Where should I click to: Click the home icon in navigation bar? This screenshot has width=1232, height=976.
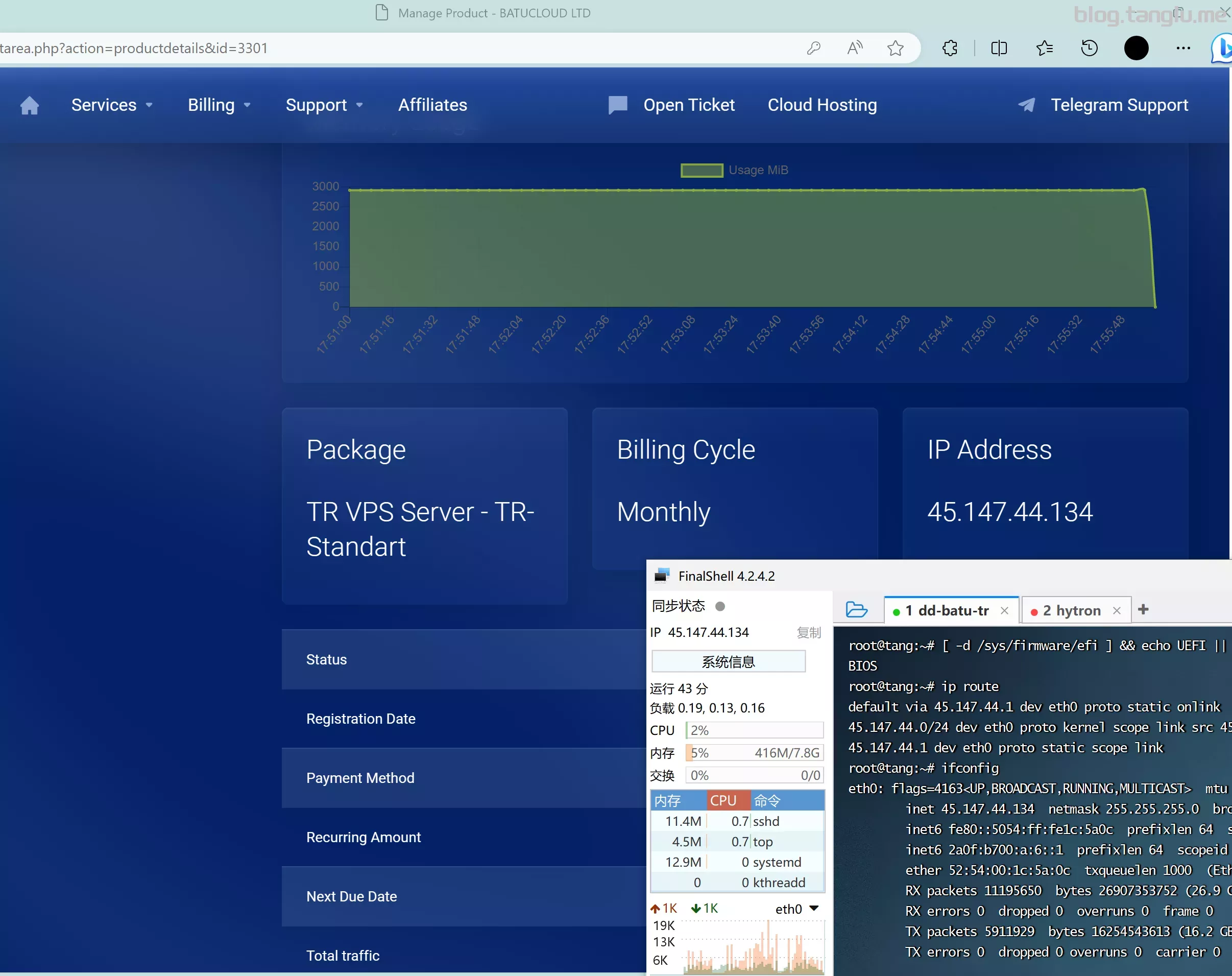29,105
